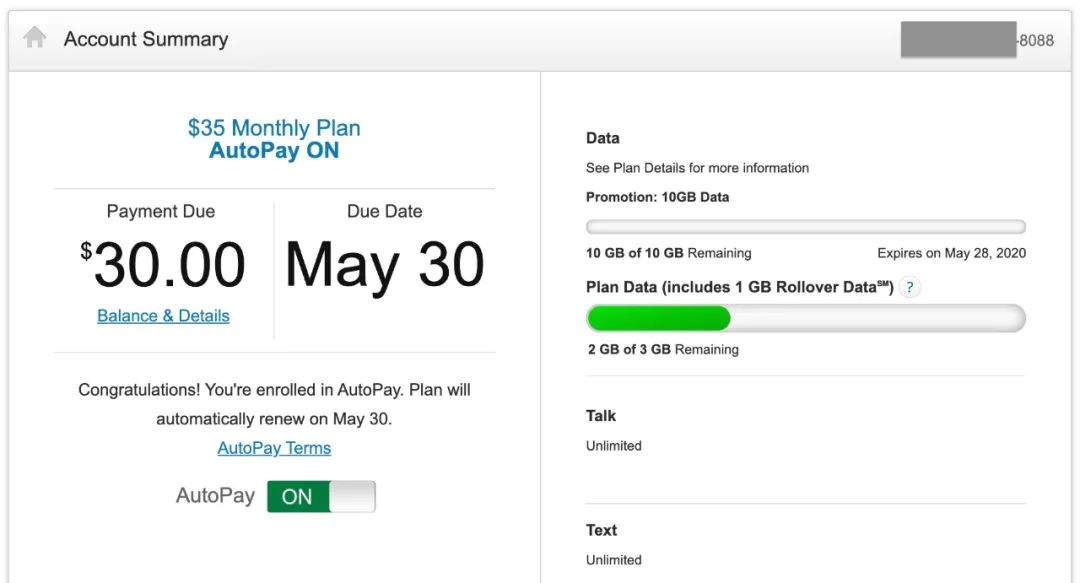The height and width of the screenshot is (583, 1080).
Task: Open the Balance & Details link
Action: (163, 316)
